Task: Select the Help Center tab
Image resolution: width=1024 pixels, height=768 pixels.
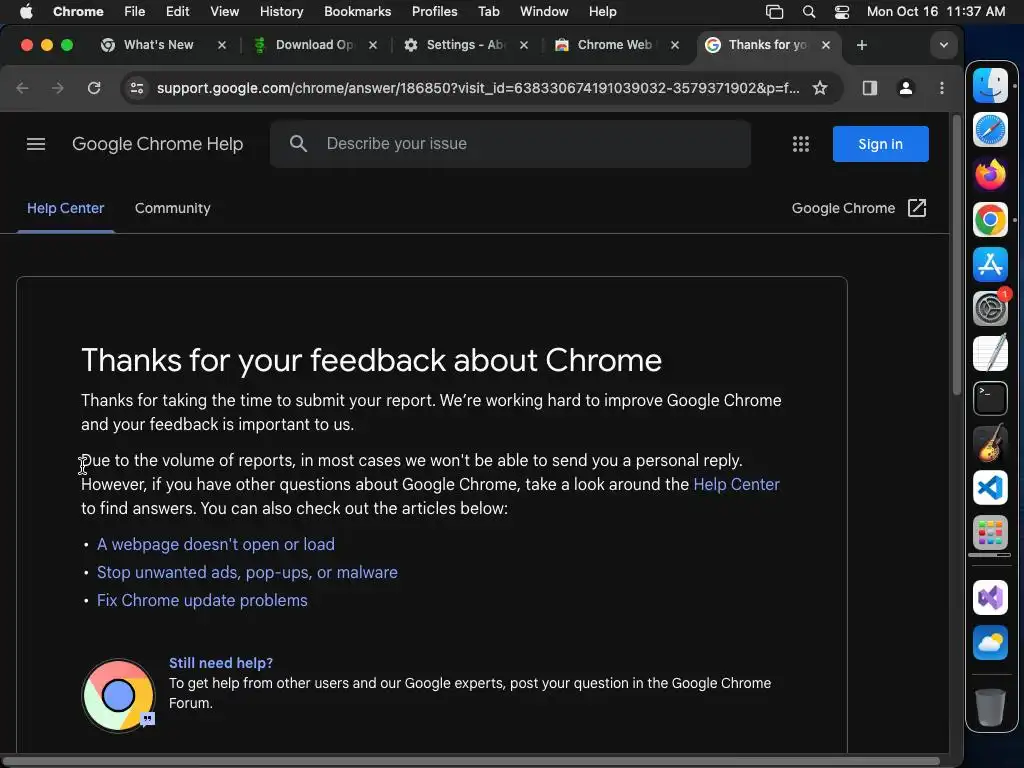Action: pyautogui.click(x=65, y=208)
